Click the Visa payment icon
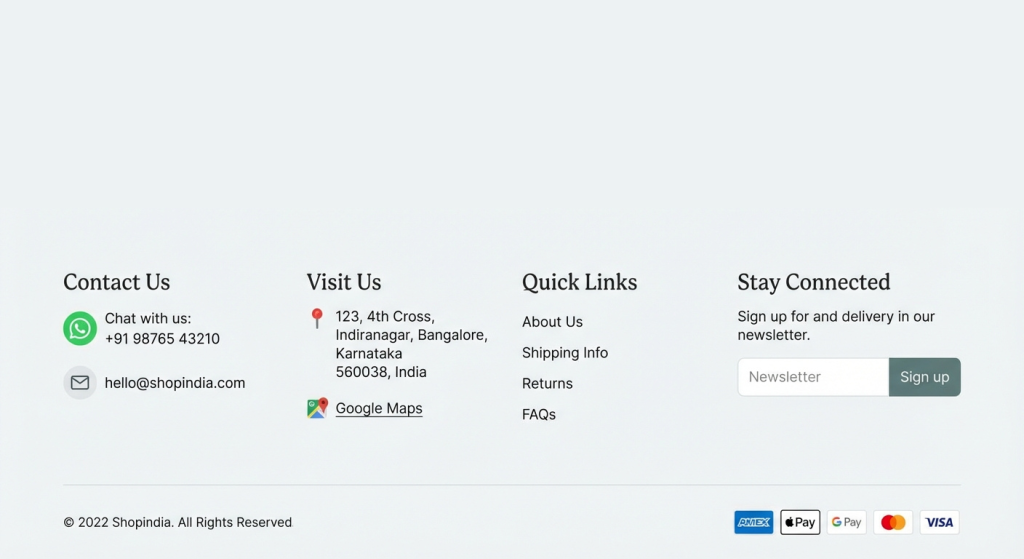The image size is (1024, 559). point(939,522)
